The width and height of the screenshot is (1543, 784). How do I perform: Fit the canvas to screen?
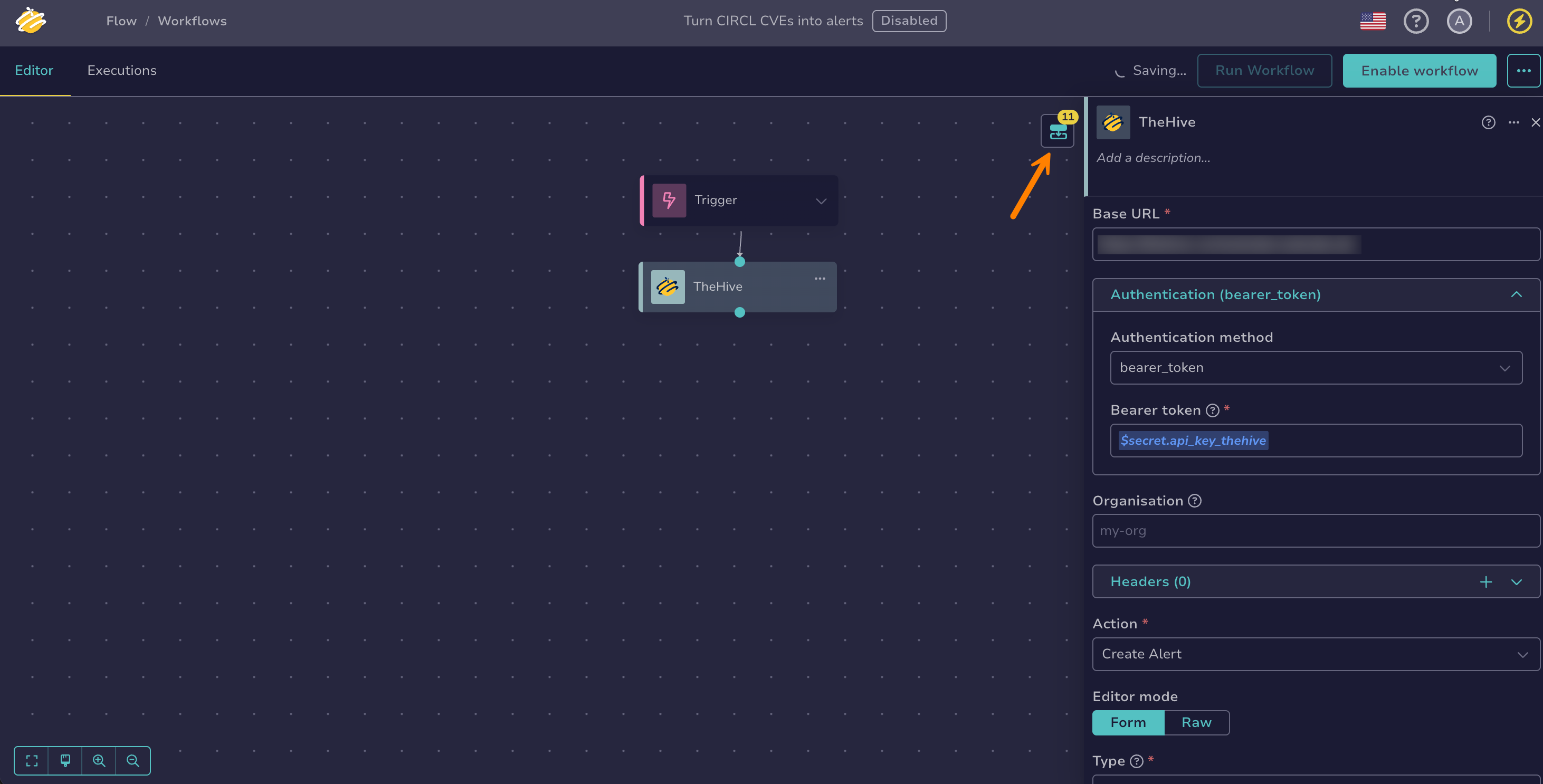click(32, 761)
